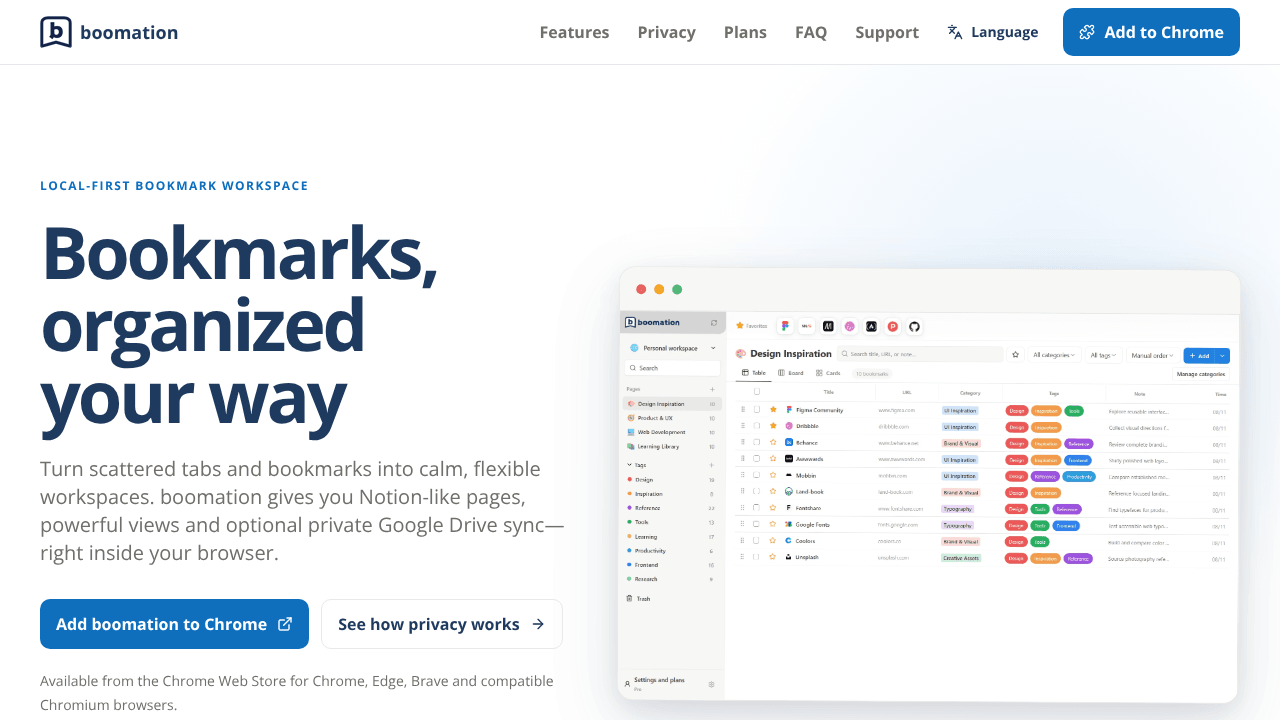This screenshot has height=720, width=1280.
Task: Open the Learning Library page in the sidebar
Action: point(670,446)
